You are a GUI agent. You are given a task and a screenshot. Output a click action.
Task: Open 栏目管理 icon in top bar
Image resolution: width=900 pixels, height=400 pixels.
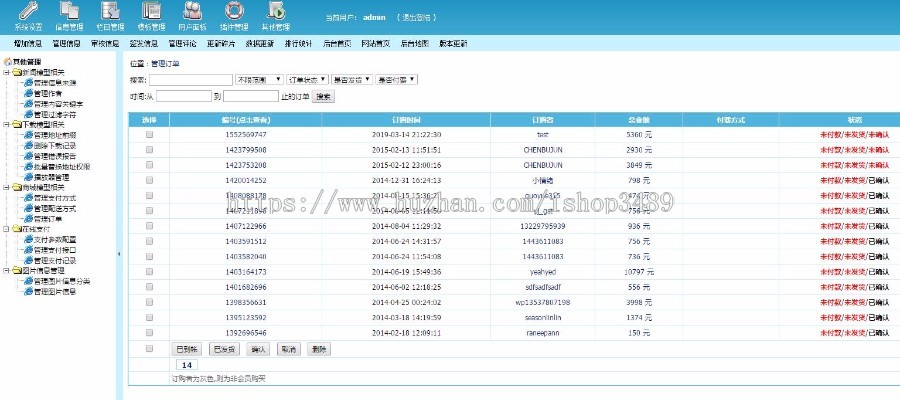110,11
